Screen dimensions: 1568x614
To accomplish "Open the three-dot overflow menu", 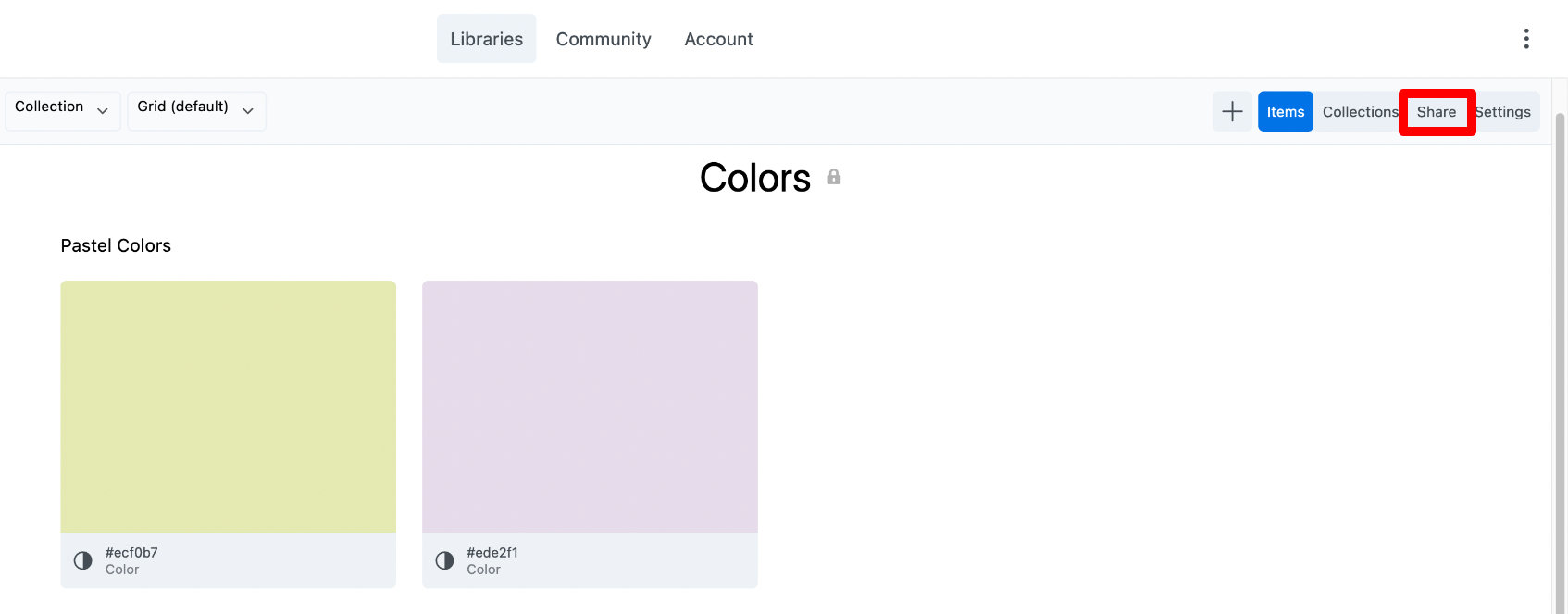I will (1525, 39).
